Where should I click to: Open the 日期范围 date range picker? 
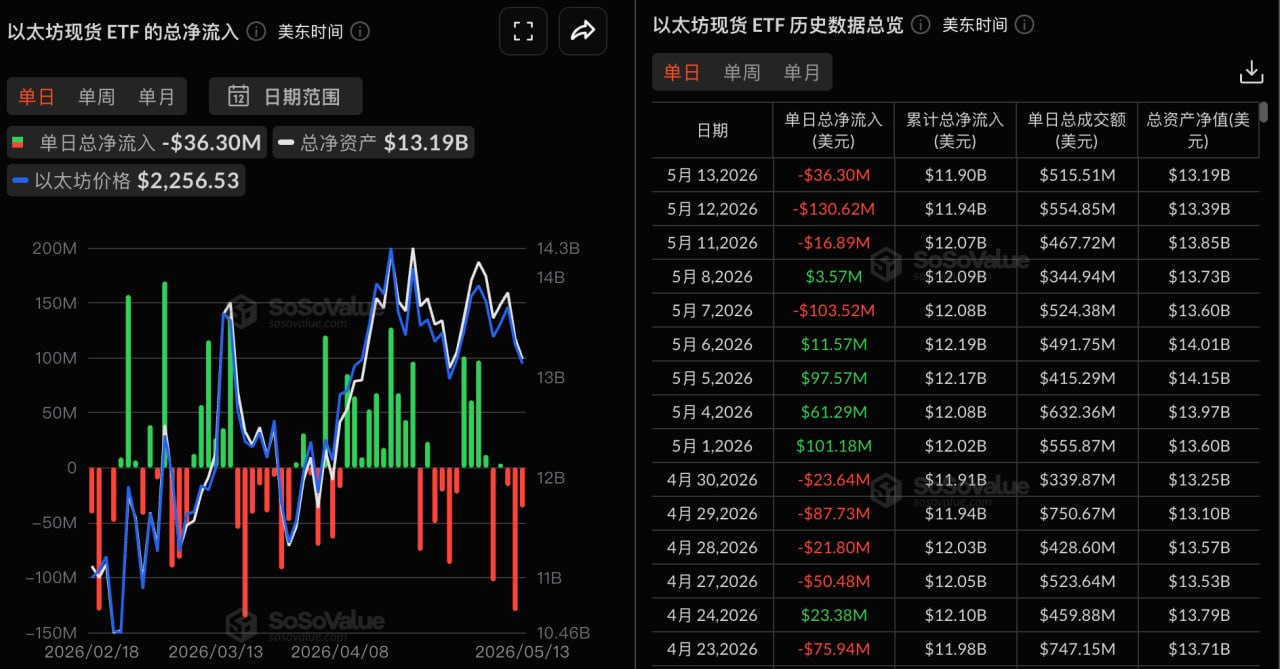285,97
